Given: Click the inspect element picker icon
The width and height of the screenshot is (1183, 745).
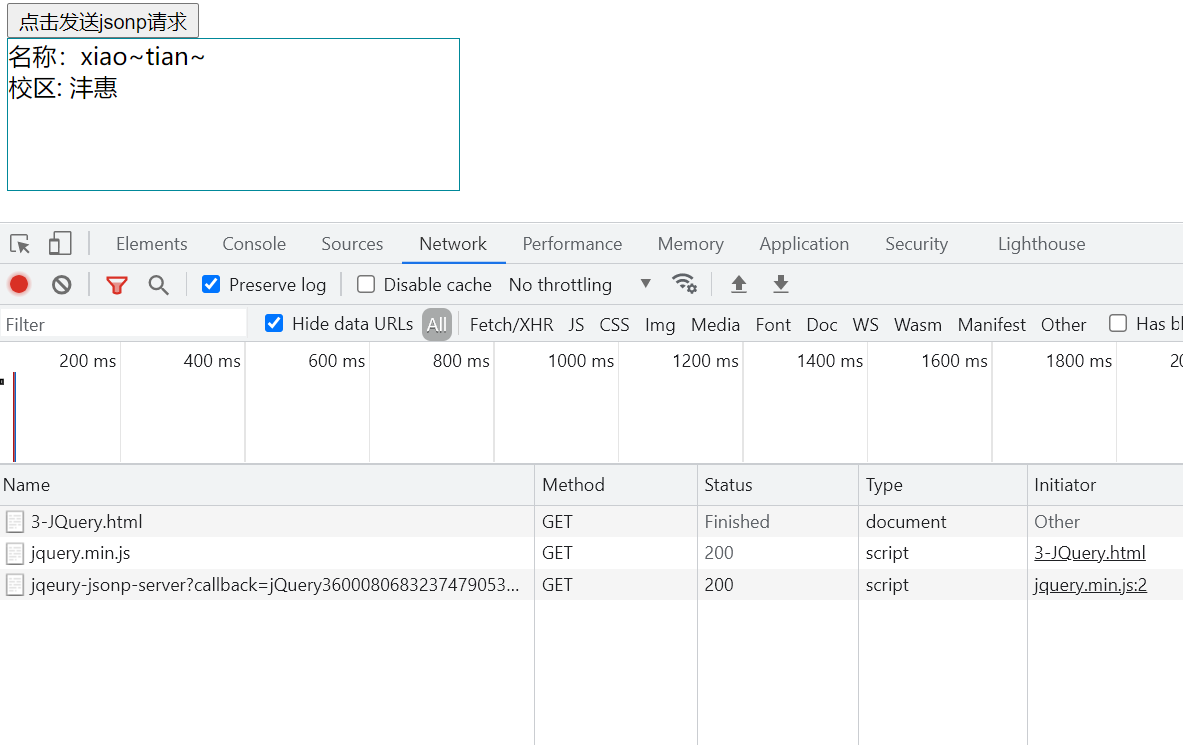Looking at the screenshot, I should tap(20, 244).
